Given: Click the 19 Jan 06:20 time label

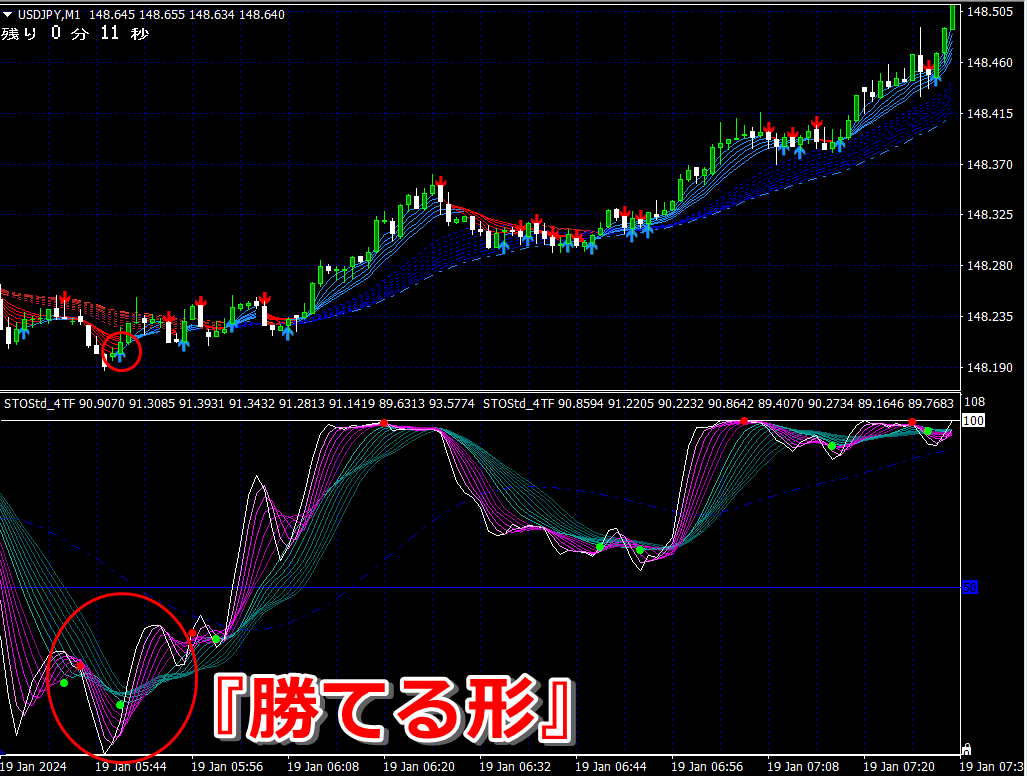Looking at the screenshot, I should tap(419, 766).
